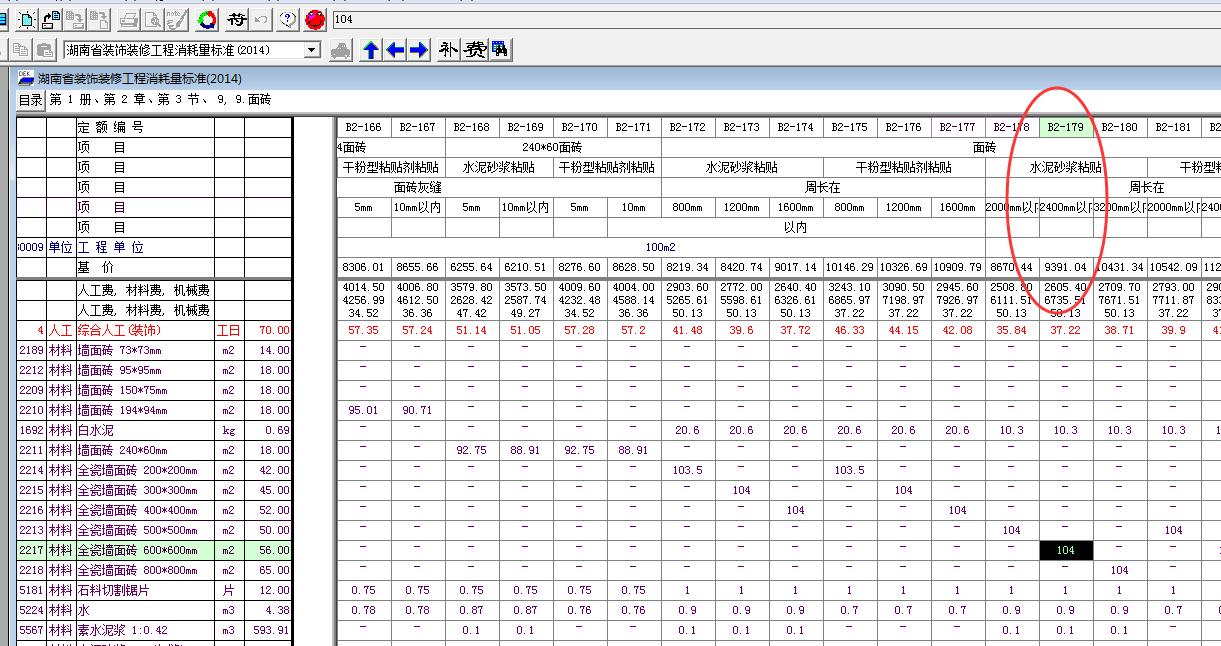The image size is (1221, 646).
Task: Click the colorful circle icon
Action: click(207, 19)
